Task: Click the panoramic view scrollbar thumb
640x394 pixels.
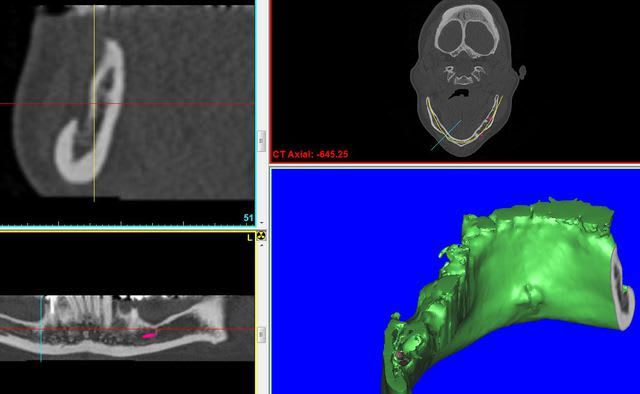Action: (x=261, y=335)
